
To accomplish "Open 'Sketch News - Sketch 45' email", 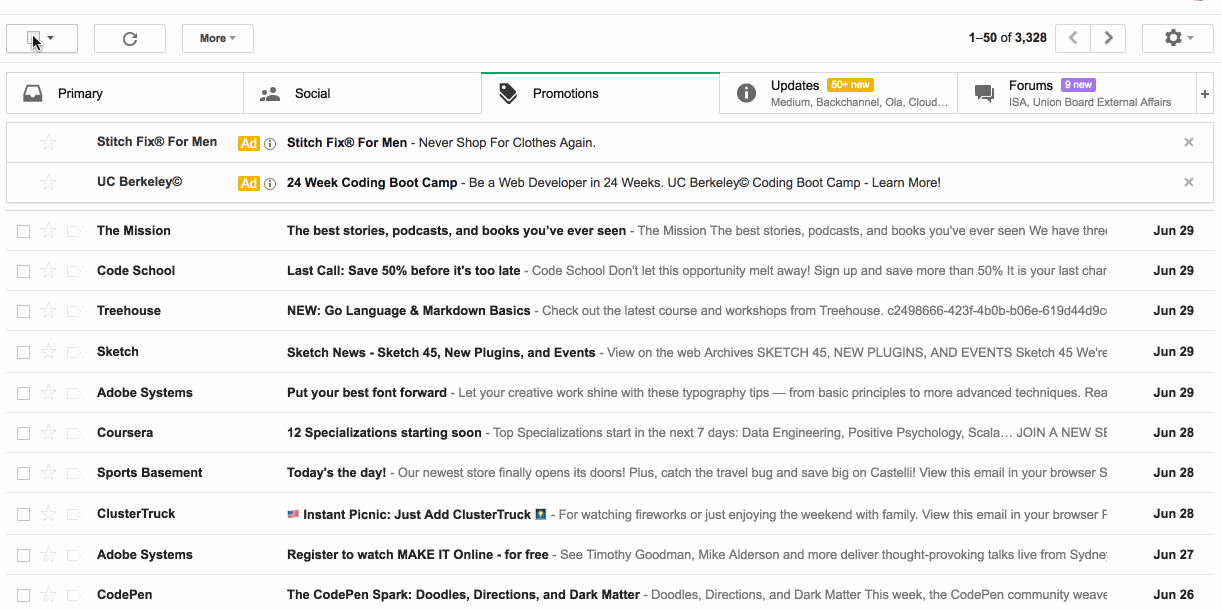I will pyautogui.click(x=610, y=352).
